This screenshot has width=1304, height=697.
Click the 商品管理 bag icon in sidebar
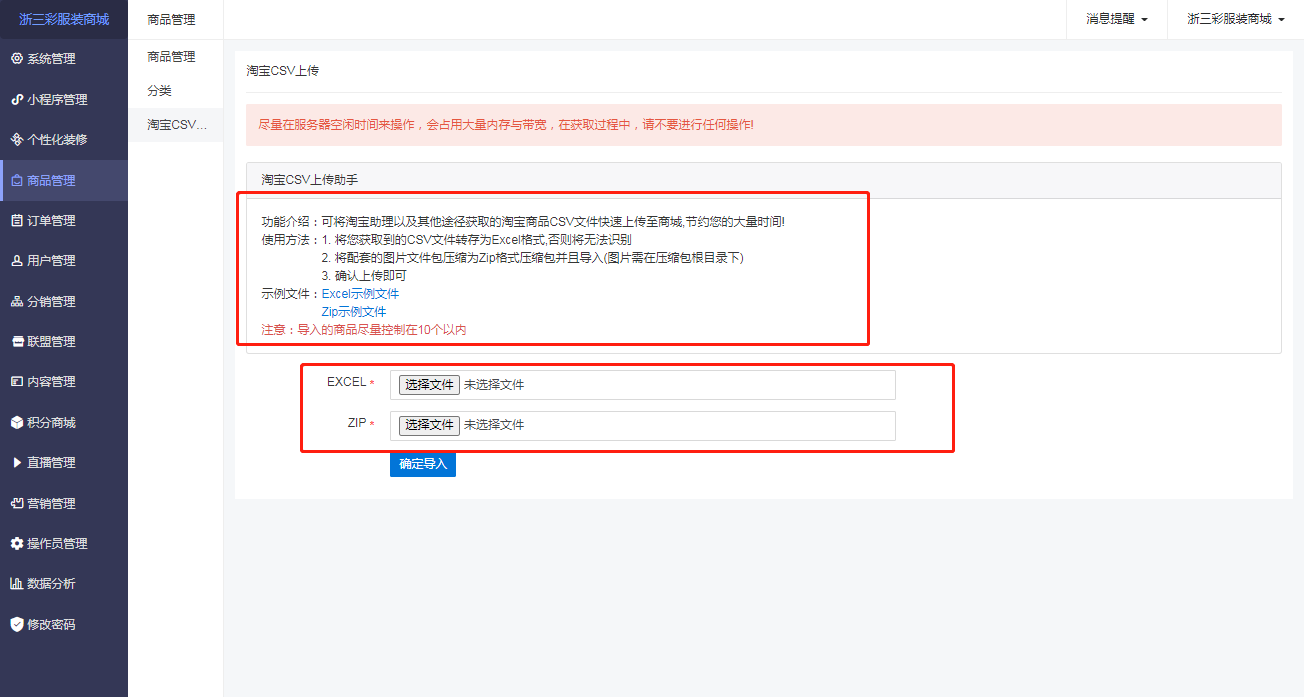17,181
